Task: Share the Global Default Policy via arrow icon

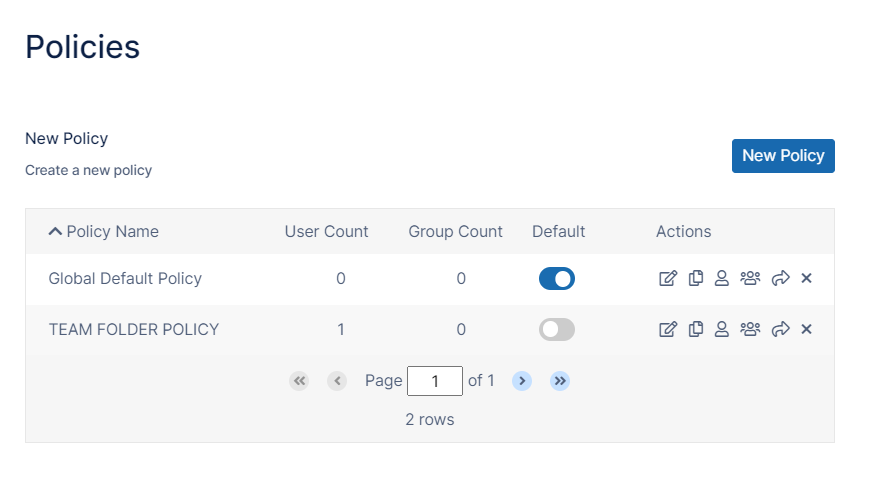Action: pyautogui.click(x=781, y=278)
